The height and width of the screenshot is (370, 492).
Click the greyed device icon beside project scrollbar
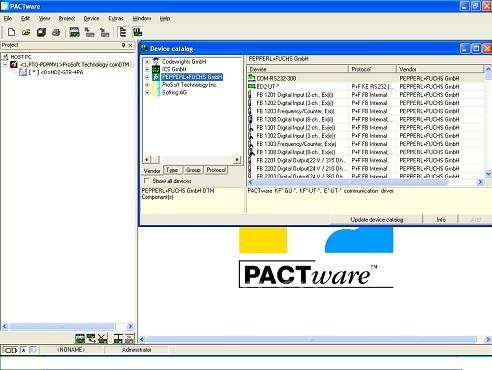[x=130, y=338]
